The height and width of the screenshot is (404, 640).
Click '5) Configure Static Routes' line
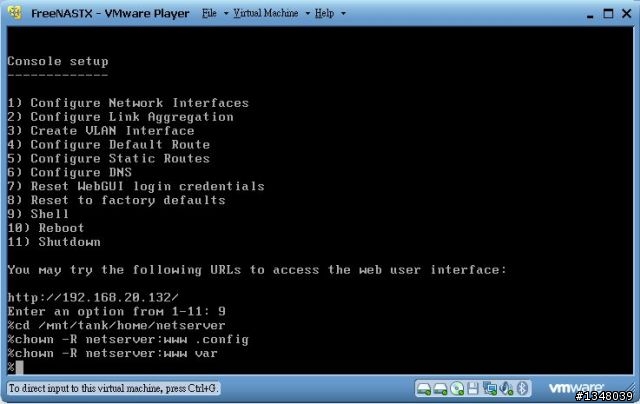(x=109, y=158)
